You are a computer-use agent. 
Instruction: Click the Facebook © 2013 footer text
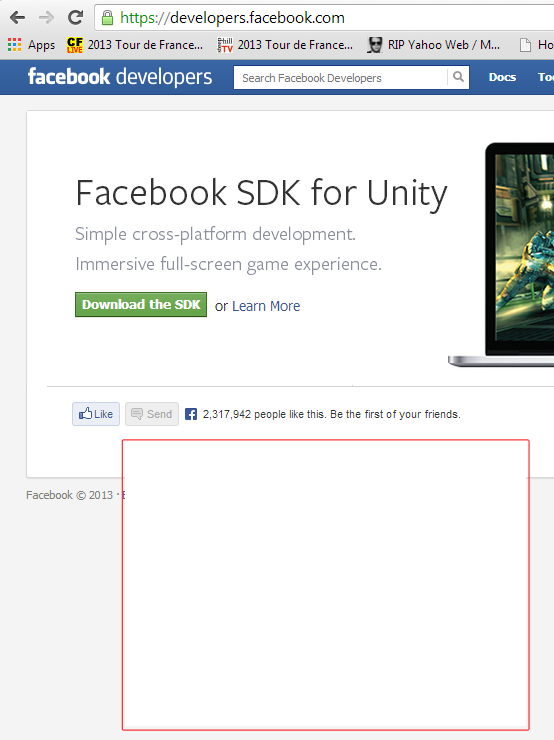click(x=69, y=495)
